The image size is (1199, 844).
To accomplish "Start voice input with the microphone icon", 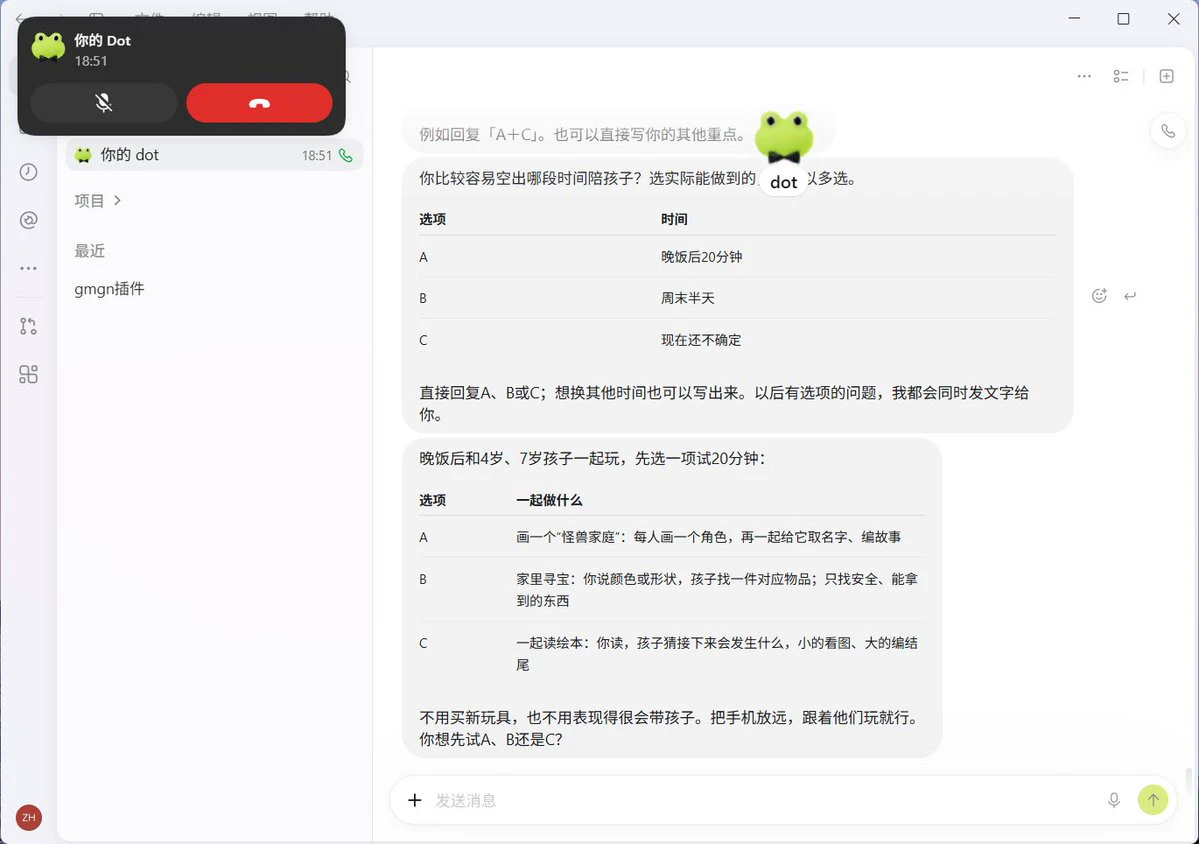I will [x=1114, y=800].
